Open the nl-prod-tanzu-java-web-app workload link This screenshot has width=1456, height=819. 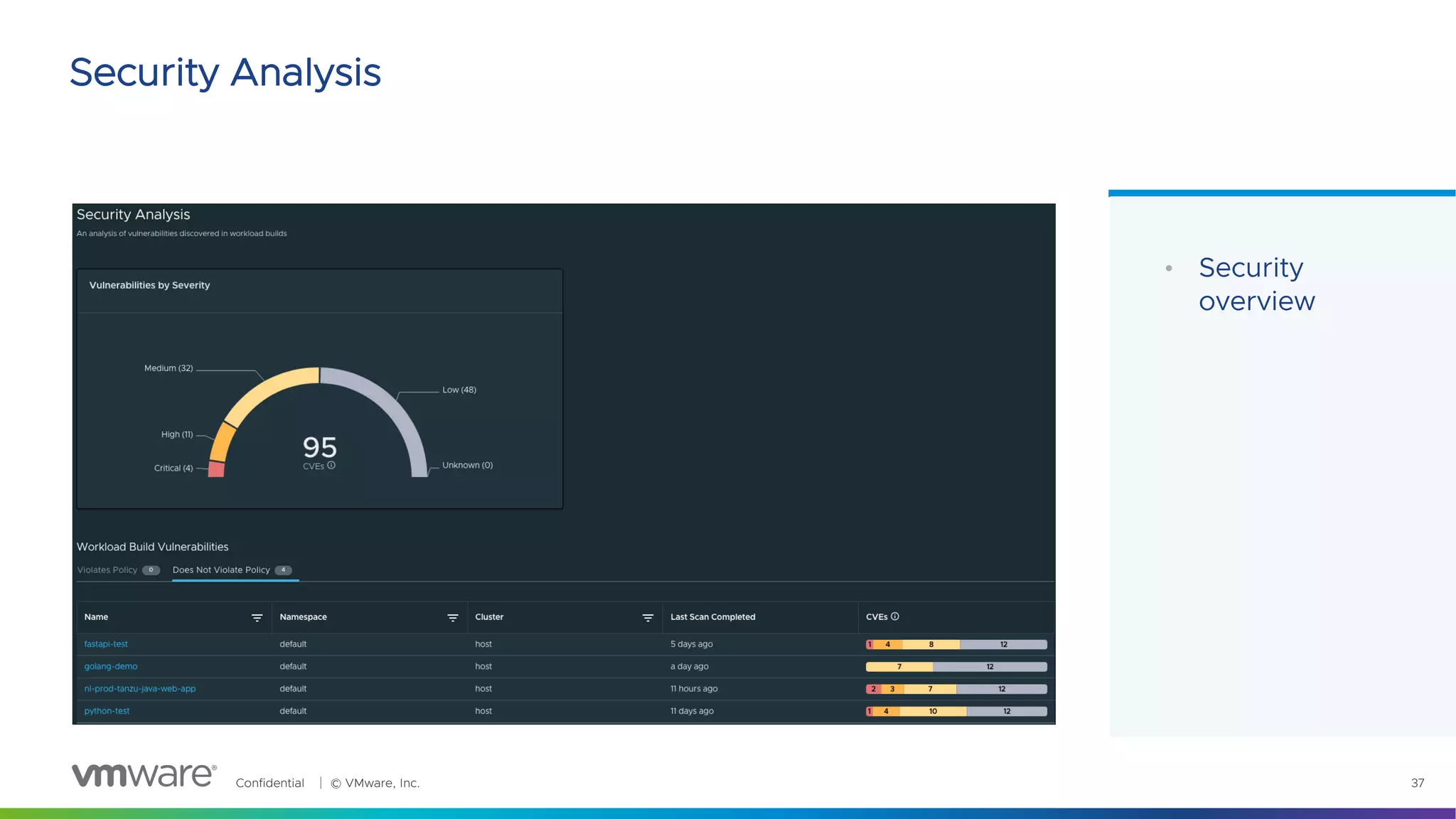pyautogui.click(x=140, y=689)
